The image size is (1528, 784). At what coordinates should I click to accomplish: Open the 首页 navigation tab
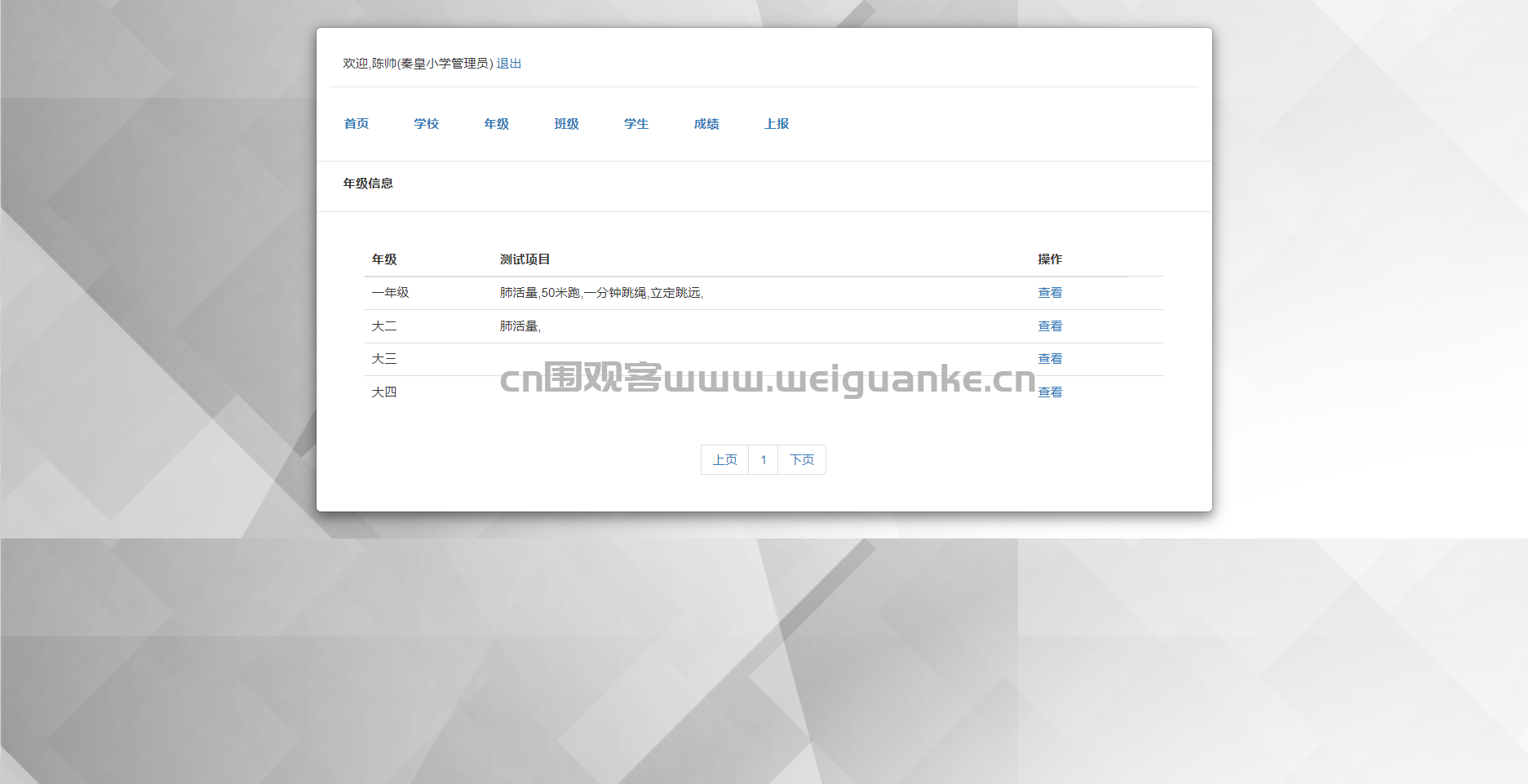357,124
